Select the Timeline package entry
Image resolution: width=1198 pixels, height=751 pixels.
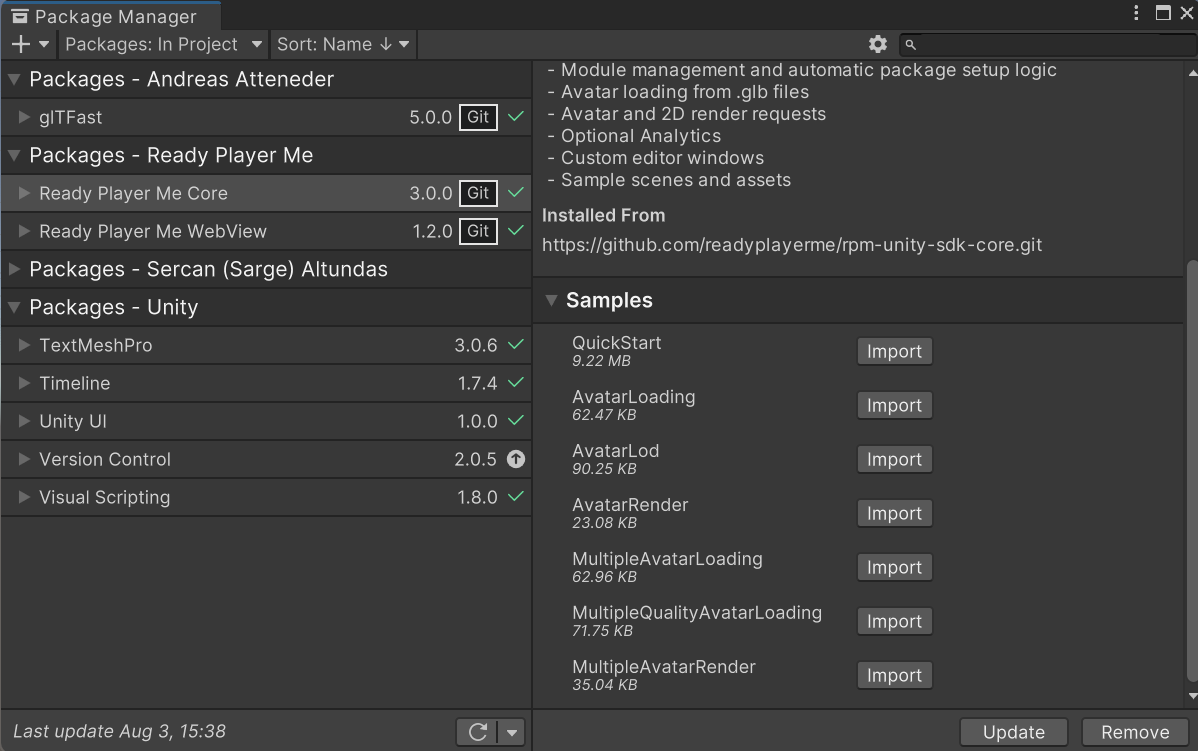click(x=75, y=383)
